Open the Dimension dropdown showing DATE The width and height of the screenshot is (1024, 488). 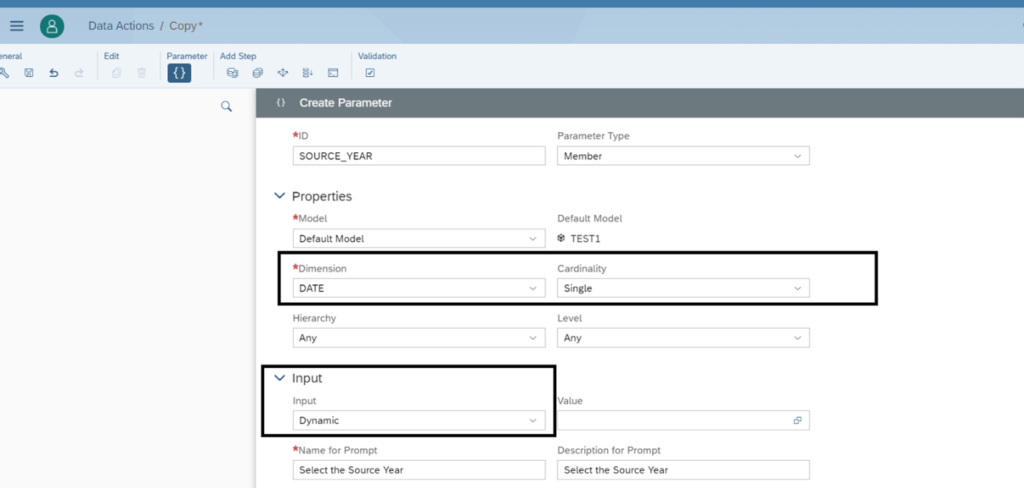pos(419,288)
